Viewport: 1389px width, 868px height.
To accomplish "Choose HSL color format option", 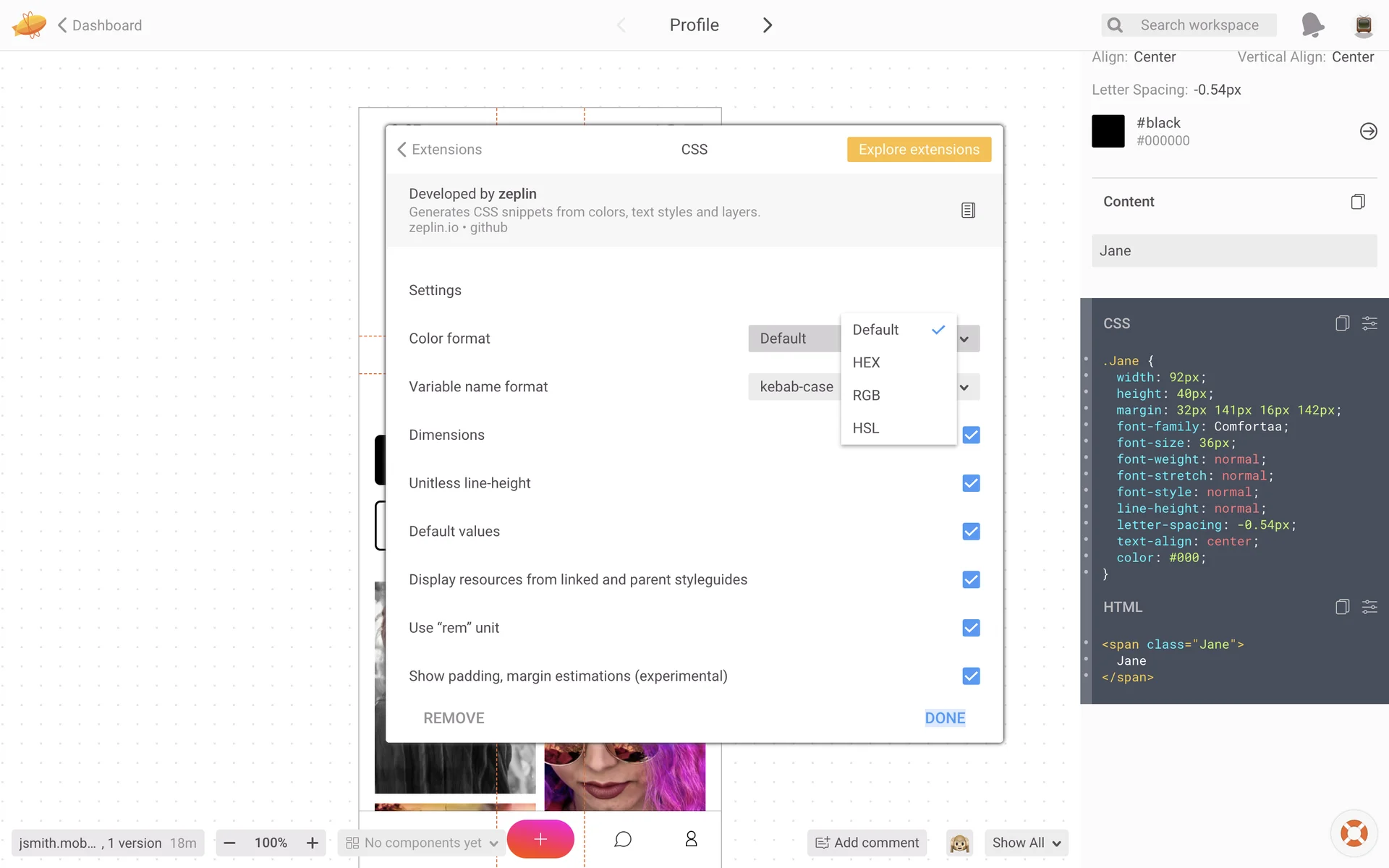I will click(866, 428).
